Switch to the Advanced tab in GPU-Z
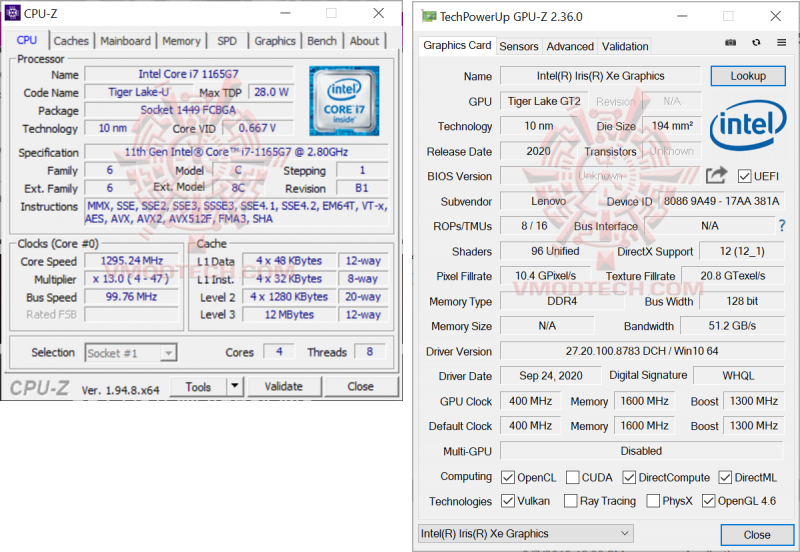The image size is (800, 552). click(x=570, y=46)
